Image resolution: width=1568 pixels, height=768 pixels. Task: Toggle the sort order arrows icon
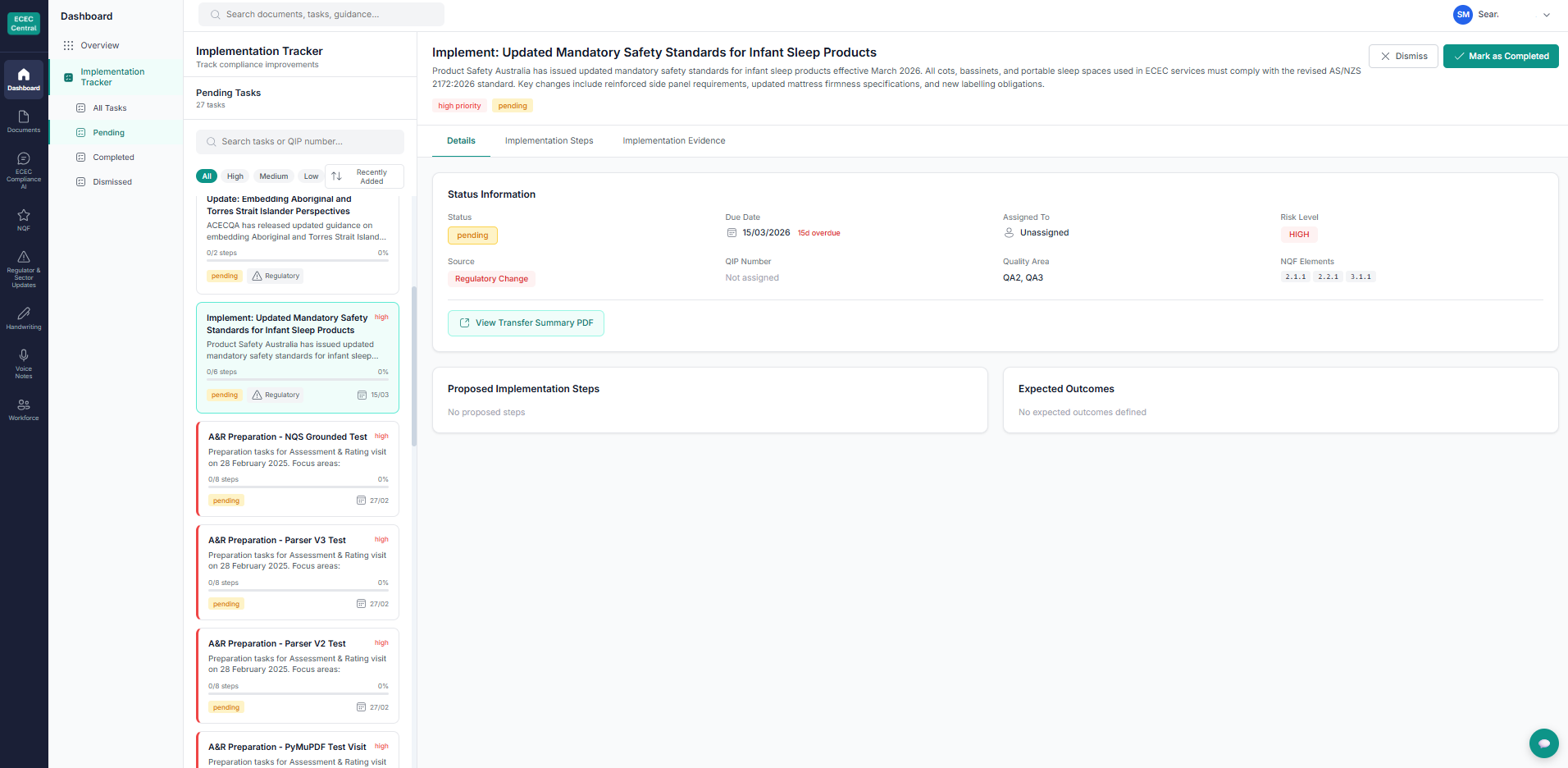[x=336, y=176]
